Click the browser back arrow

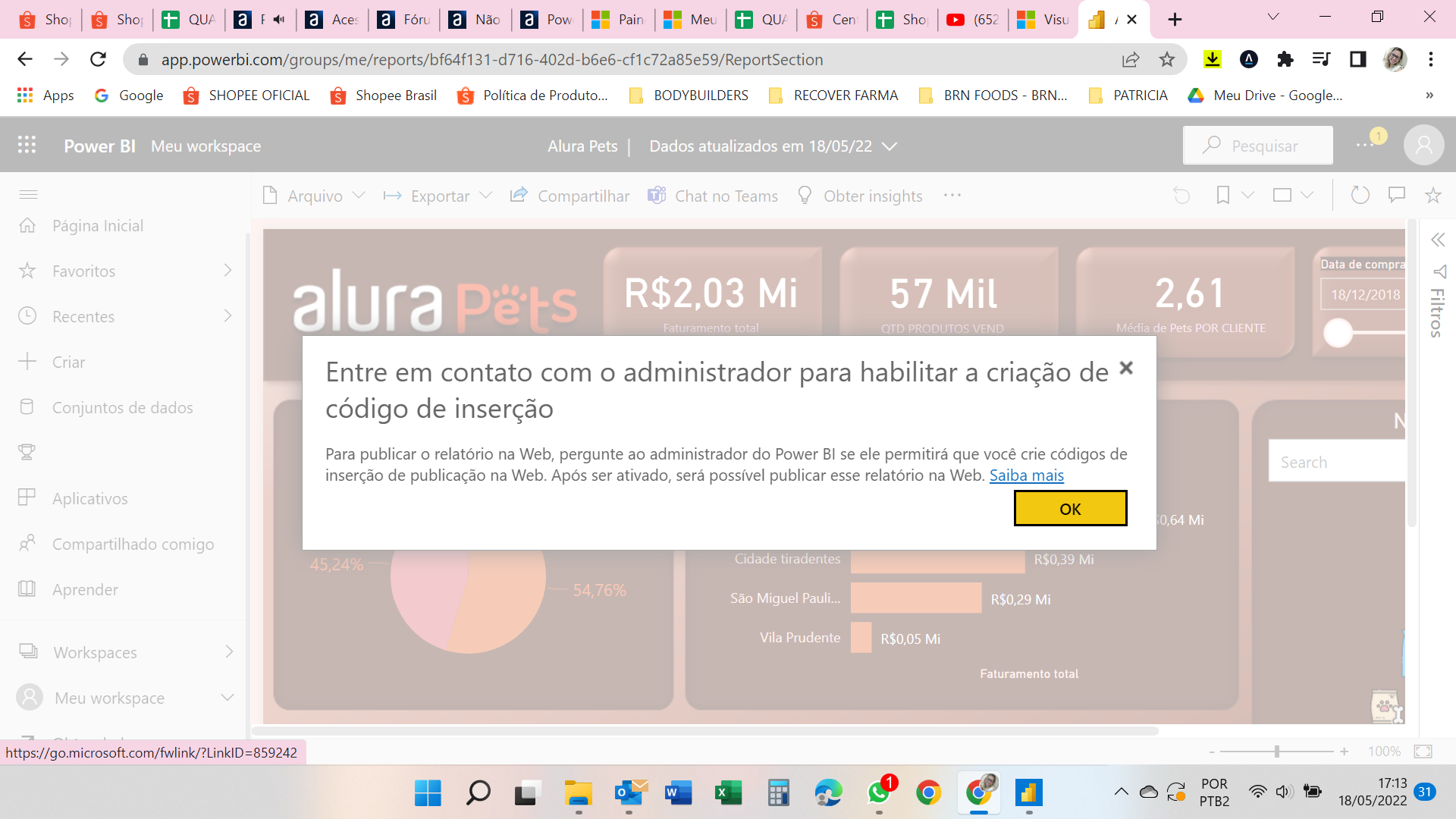[25, 59]
